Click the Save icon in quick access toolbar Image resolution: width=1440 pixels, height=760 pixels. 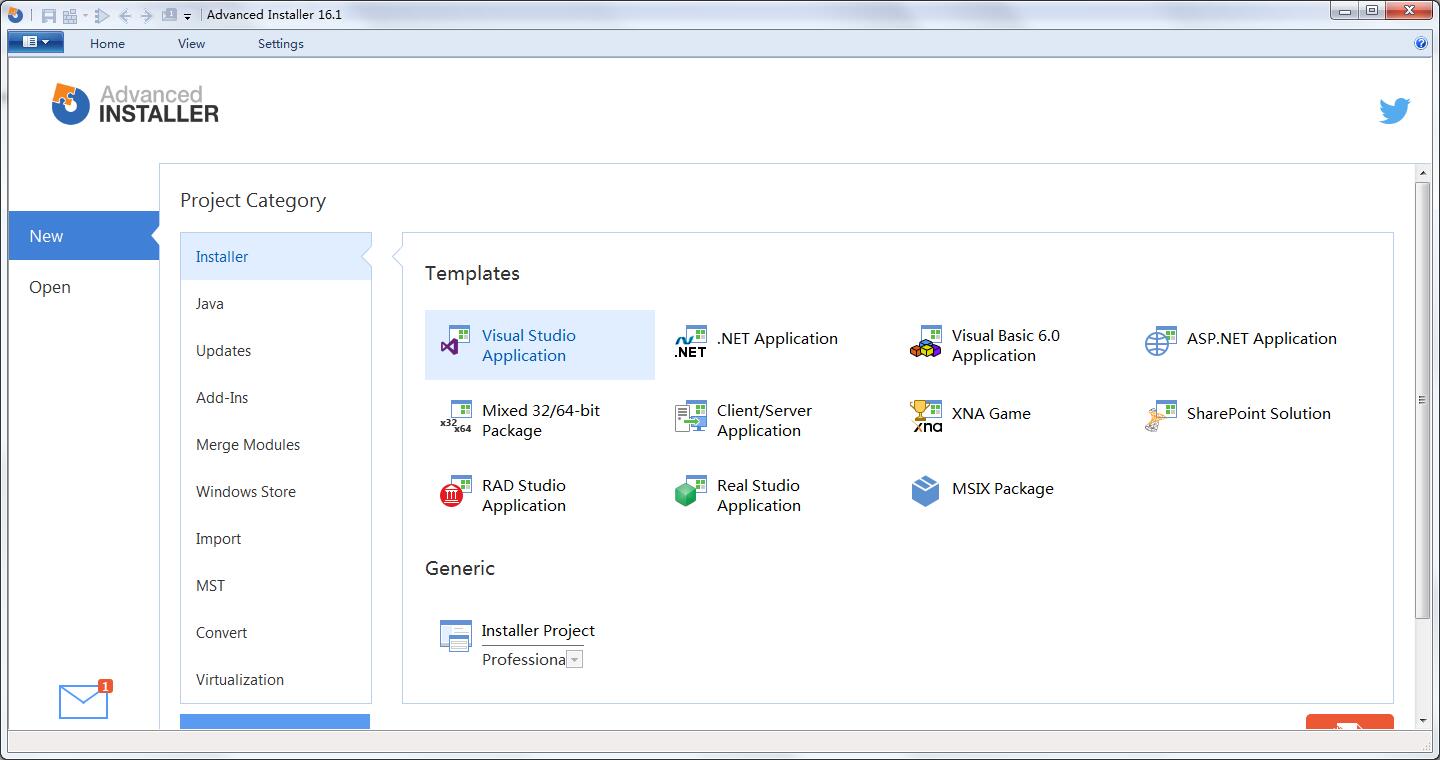point(48,15)
